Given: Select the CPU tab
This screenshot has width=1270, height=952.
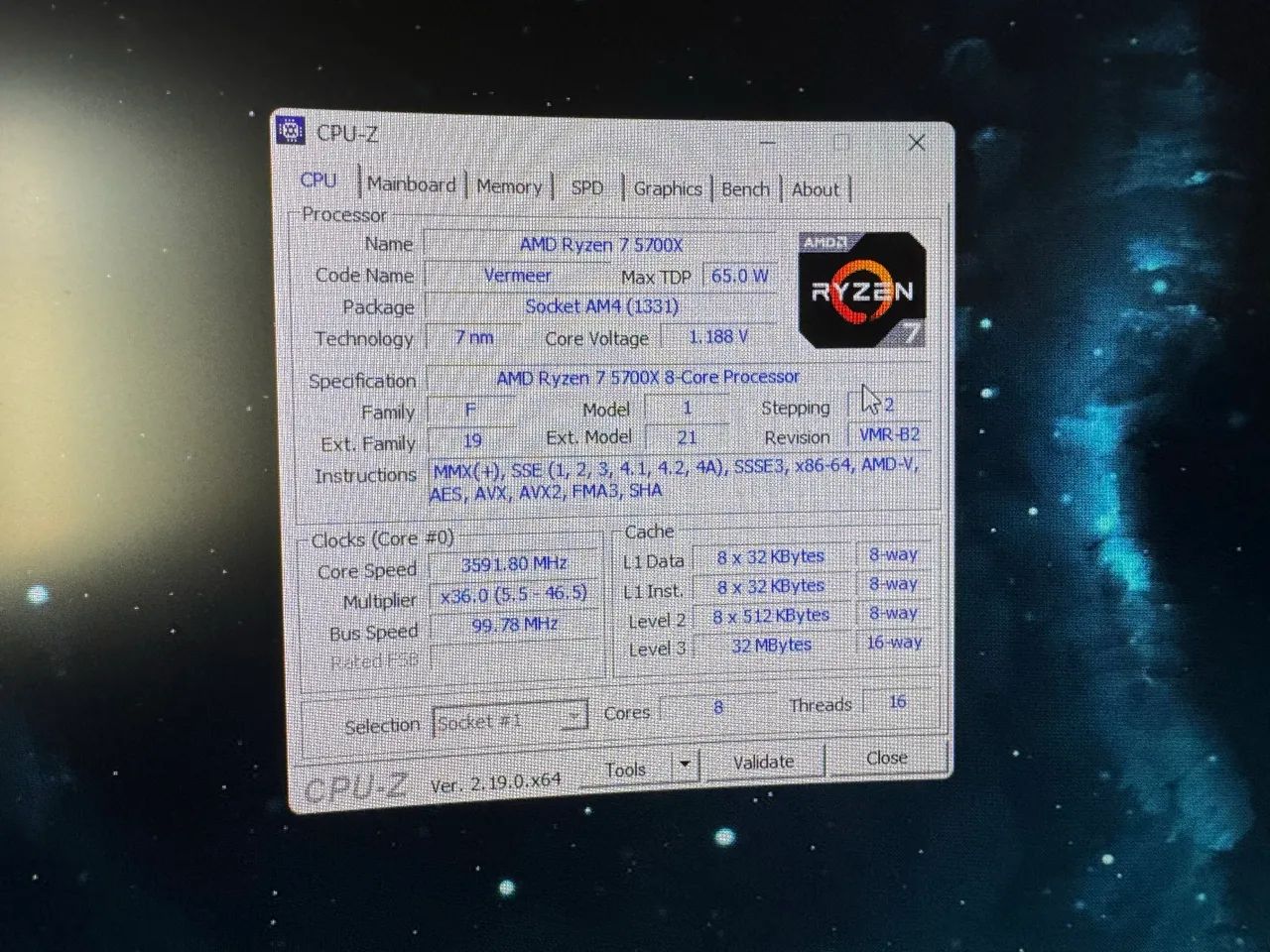Looking at the screenshot, I should [318, 180].
